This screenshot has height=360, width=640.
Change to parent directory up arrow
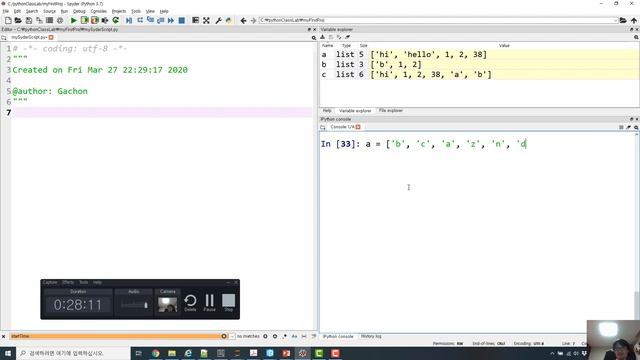[x=633, y=20]
